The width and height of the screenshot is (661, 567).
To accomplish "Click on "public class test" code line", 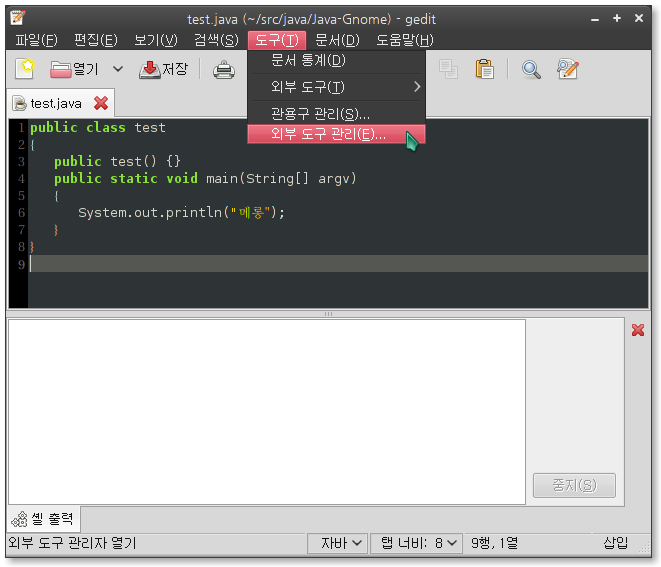I will [98, 127].
